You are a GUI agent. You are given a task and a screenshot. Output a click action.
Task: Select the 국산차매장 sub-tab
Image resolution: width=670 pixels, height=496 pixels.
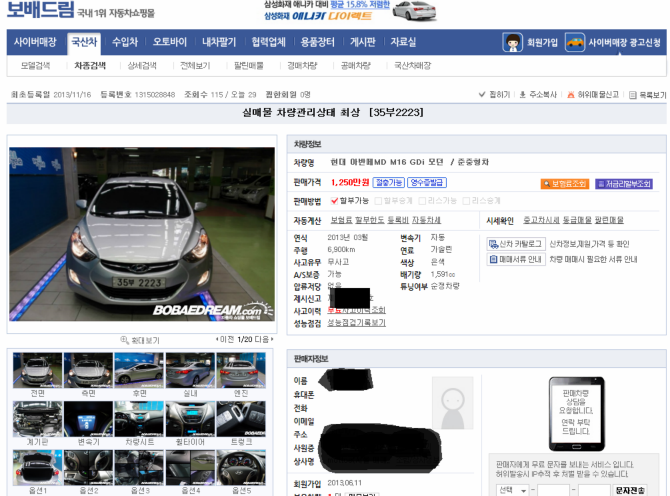[x=412, y=66]
